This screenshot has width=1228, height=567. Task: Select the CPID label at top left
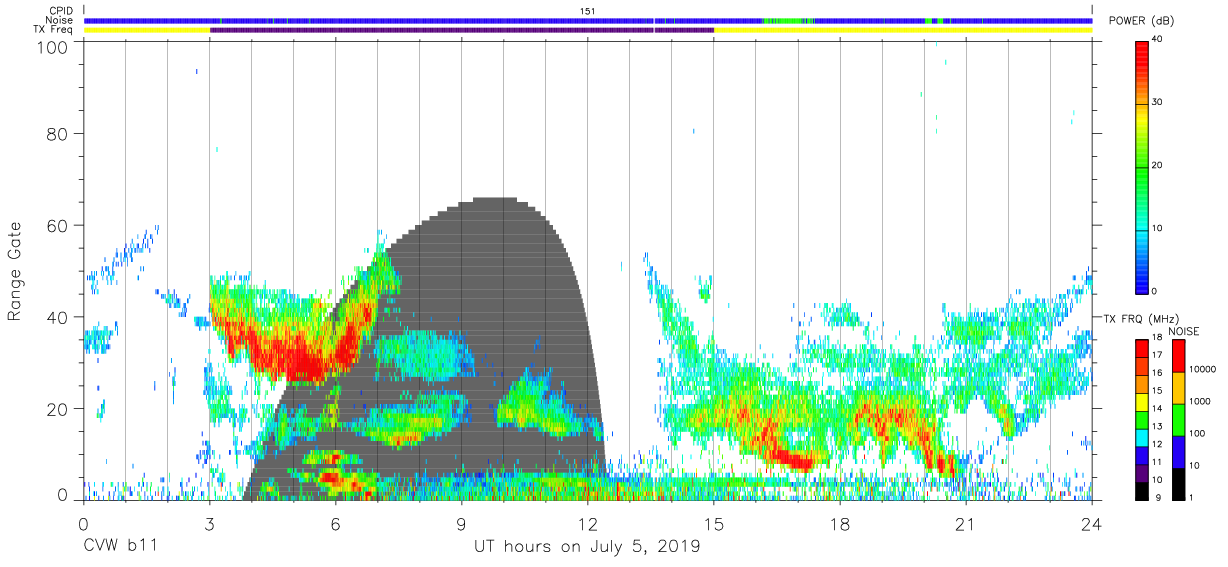pos(62,11)
